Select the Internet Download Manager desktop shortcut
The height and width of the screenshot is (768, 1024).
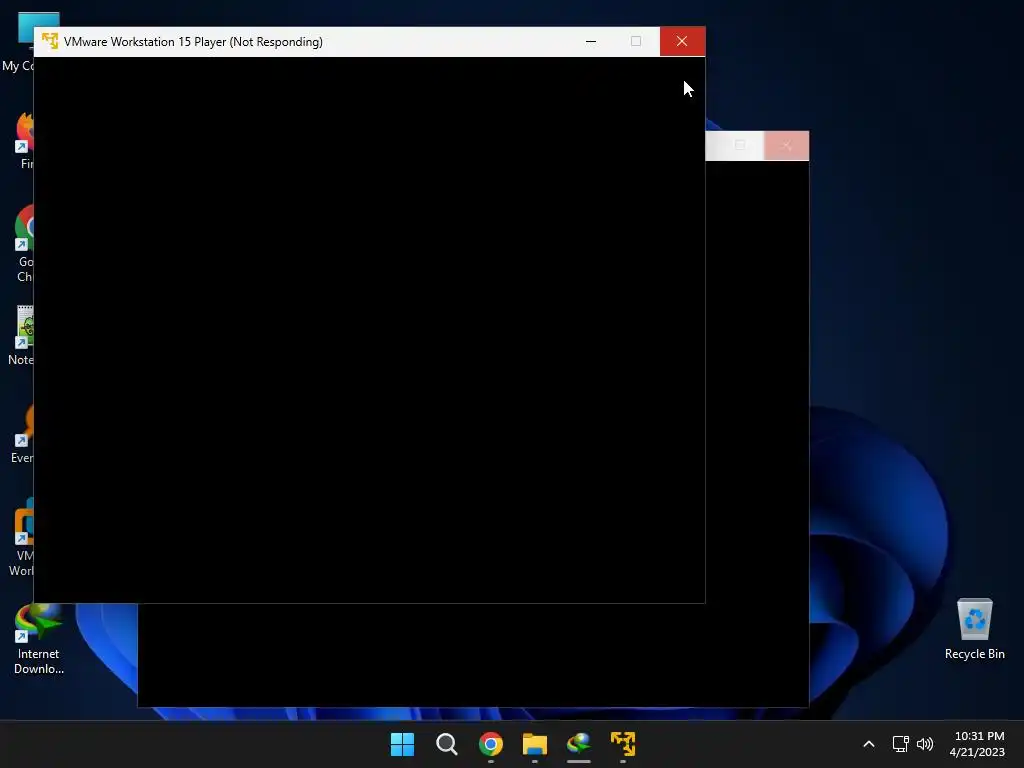point(39,639)
